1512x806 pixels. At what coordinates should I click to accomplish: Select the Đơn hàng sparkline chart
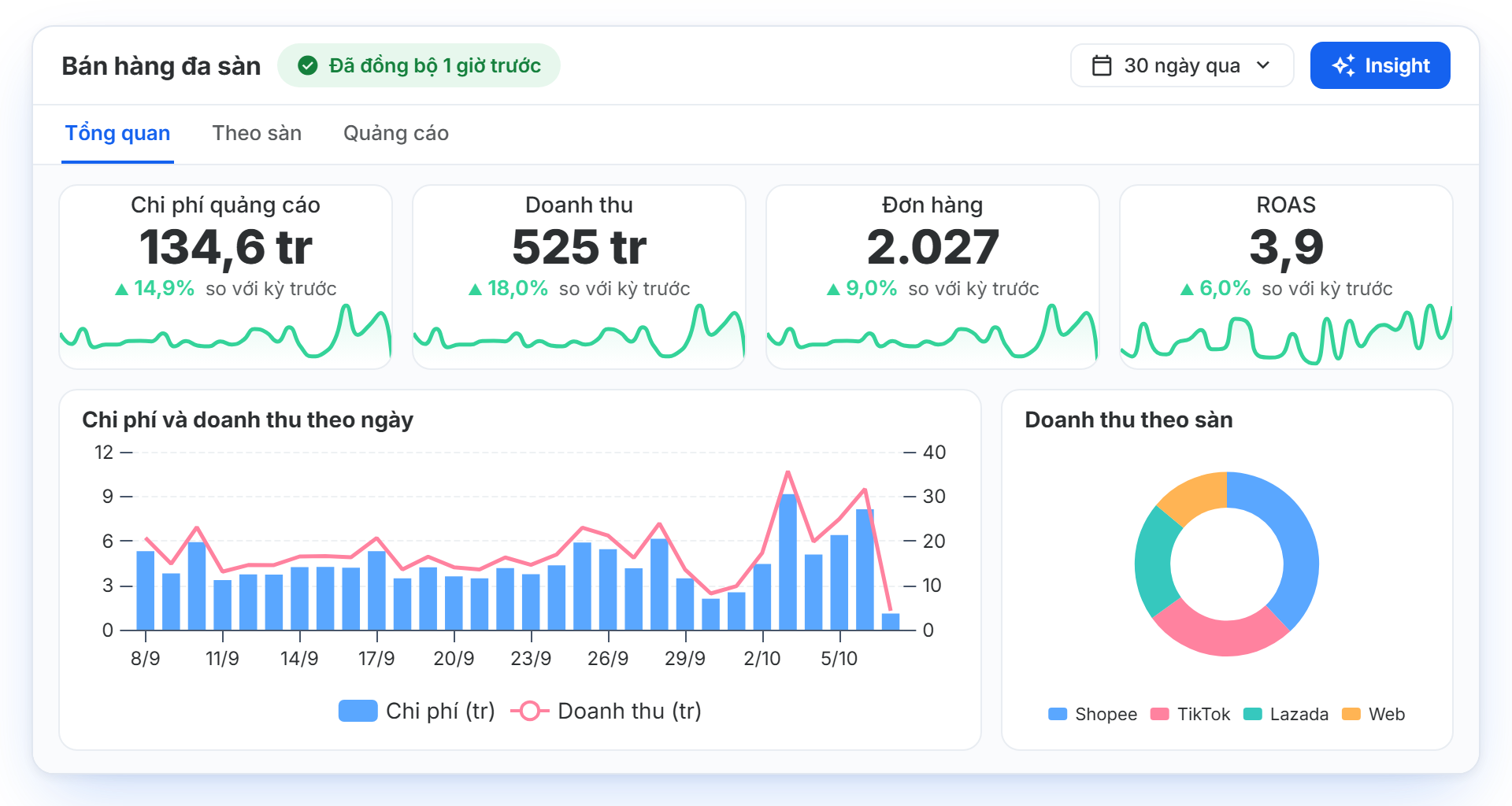932,335
